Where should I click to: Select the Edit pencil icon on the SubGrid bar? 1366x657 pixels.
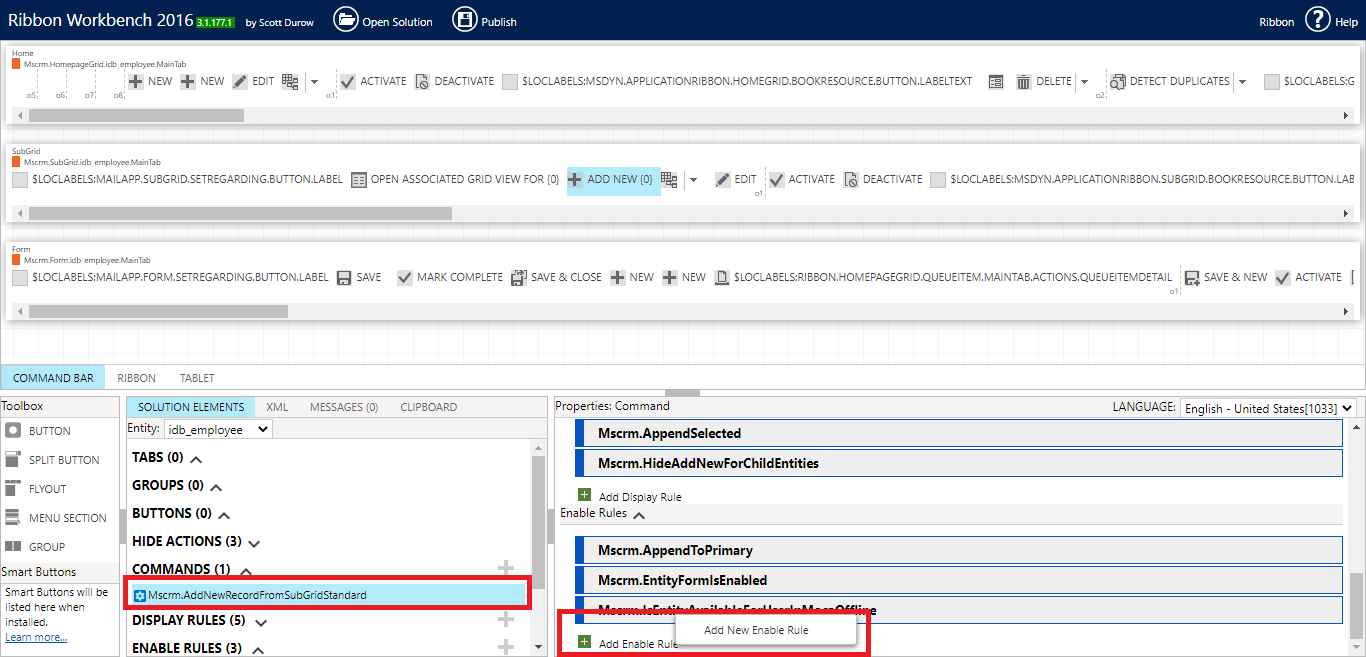(x=722, y=179)
